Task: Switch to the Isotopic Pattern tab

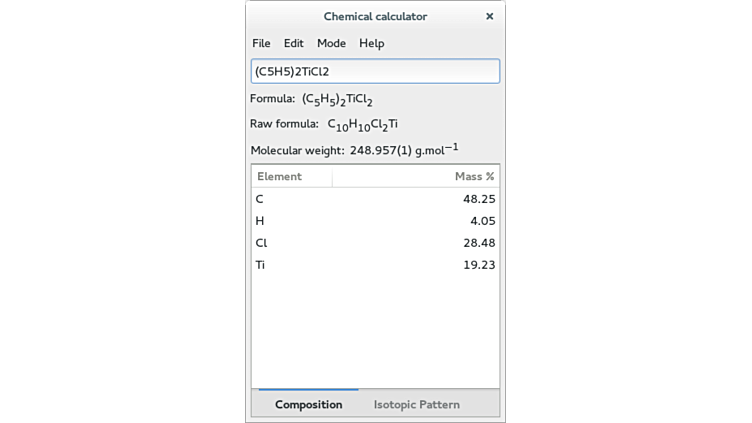Action: 416,404
